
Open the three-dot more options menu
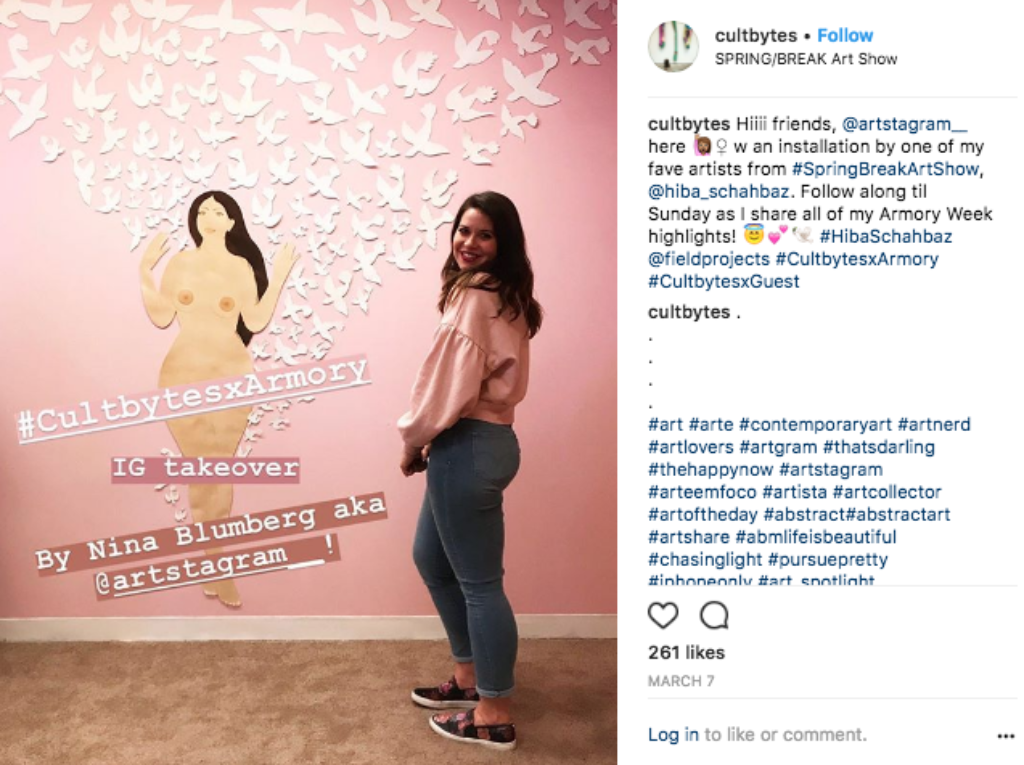1006,736
